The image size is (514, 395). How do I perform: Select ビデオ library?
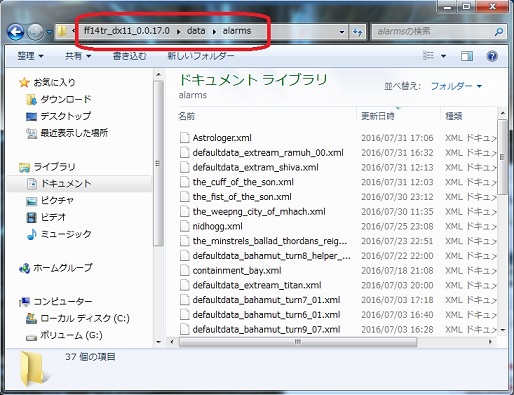(x=53, y=217)
